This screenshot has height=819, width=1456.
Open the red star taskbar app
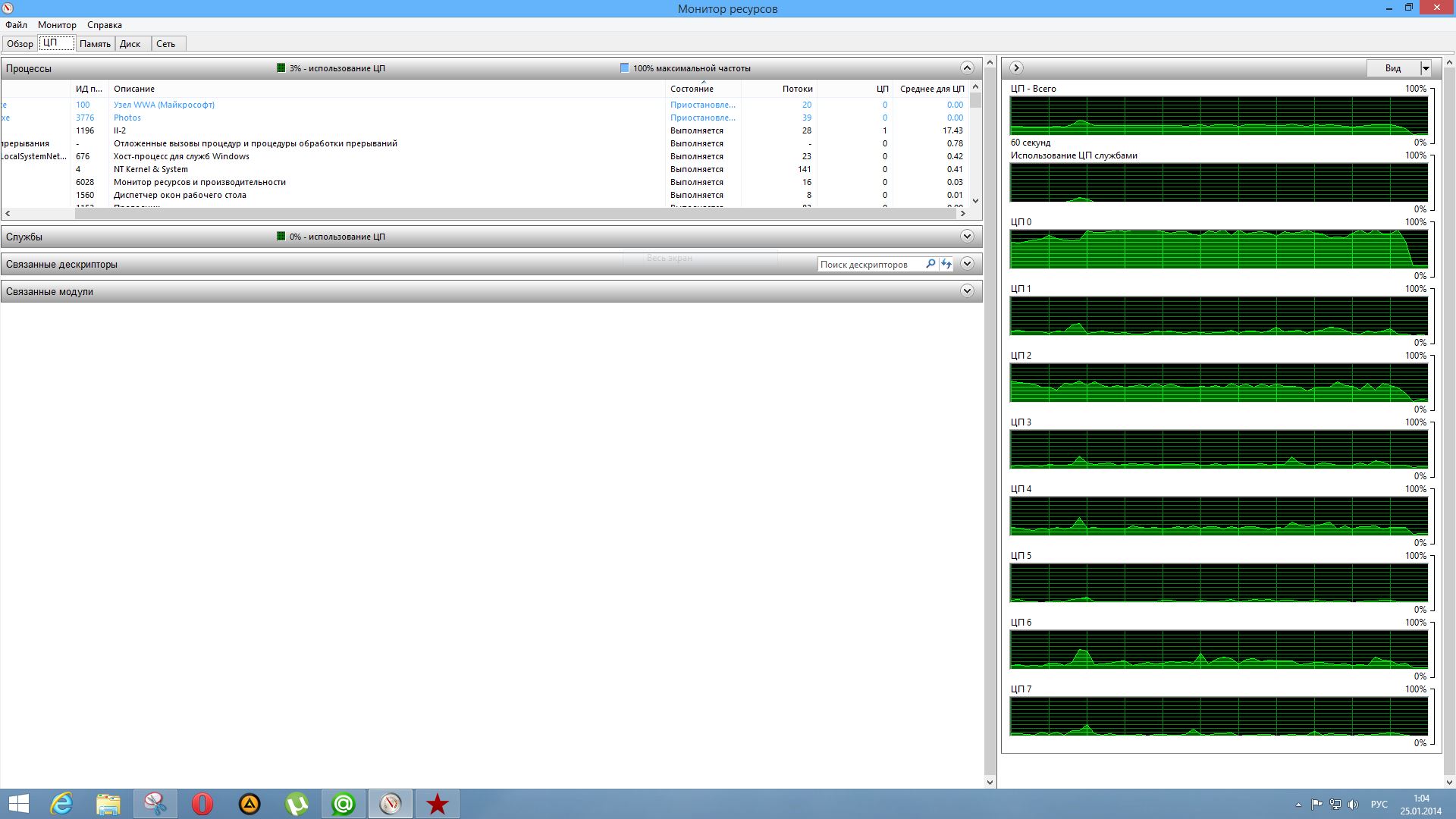click(x=437, y=804)
